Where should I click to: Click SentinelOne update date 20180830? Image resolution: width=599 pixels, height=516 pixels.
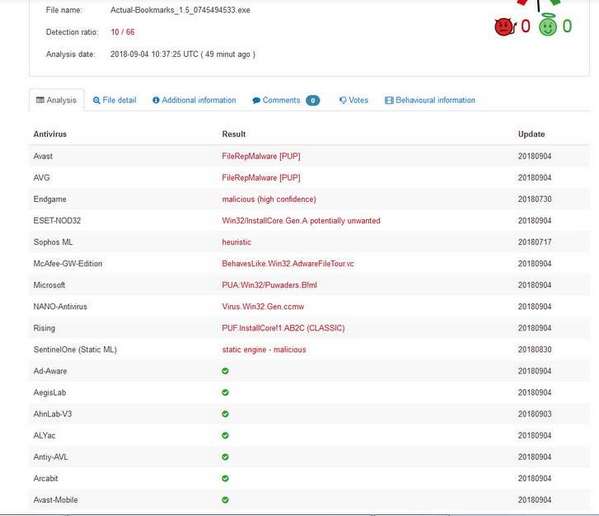coord(534,349)
